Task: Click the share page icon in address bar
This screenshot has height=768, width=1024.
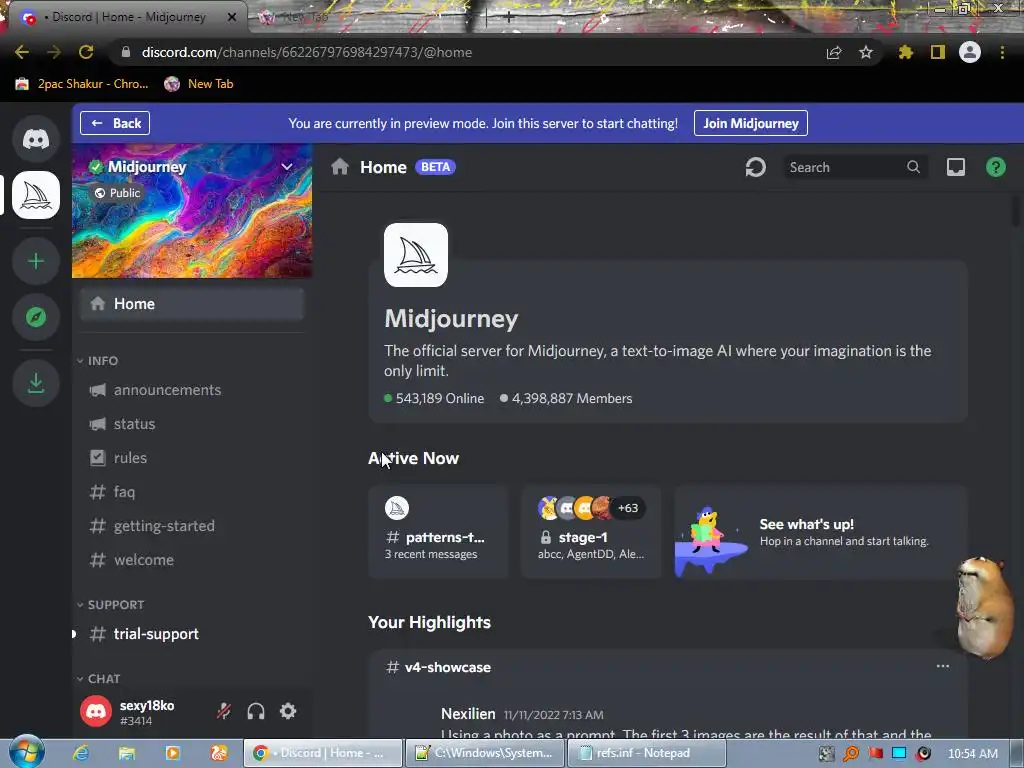Action: [x=833, y=52]
